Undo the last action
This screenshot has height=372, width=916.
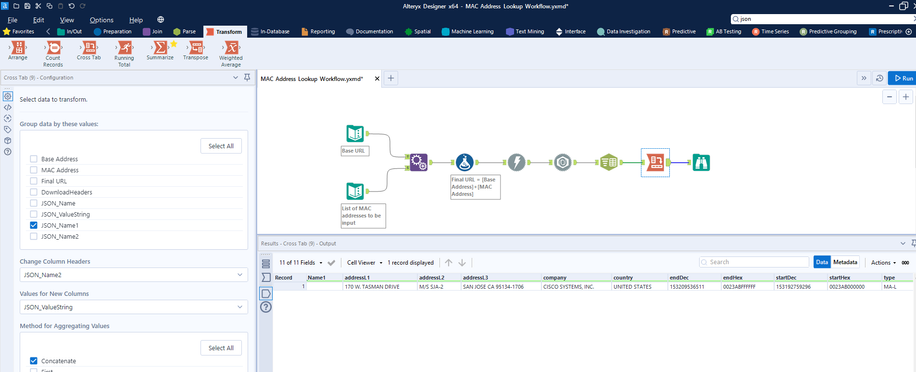click(71, 5)
